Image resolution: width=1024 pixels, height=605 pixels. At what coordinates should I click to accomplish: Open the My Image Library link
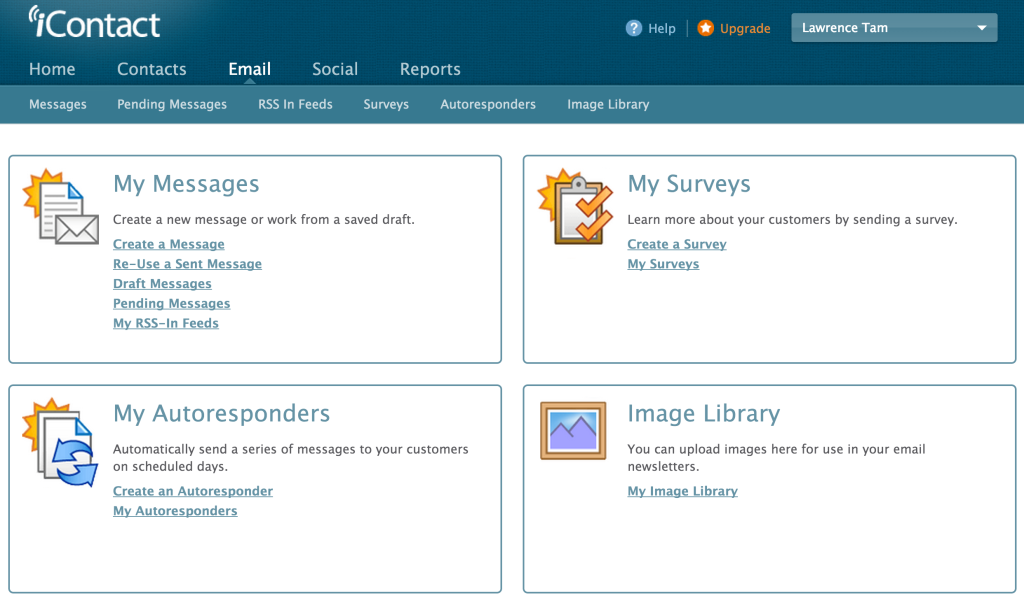click(x=682, y=491)
